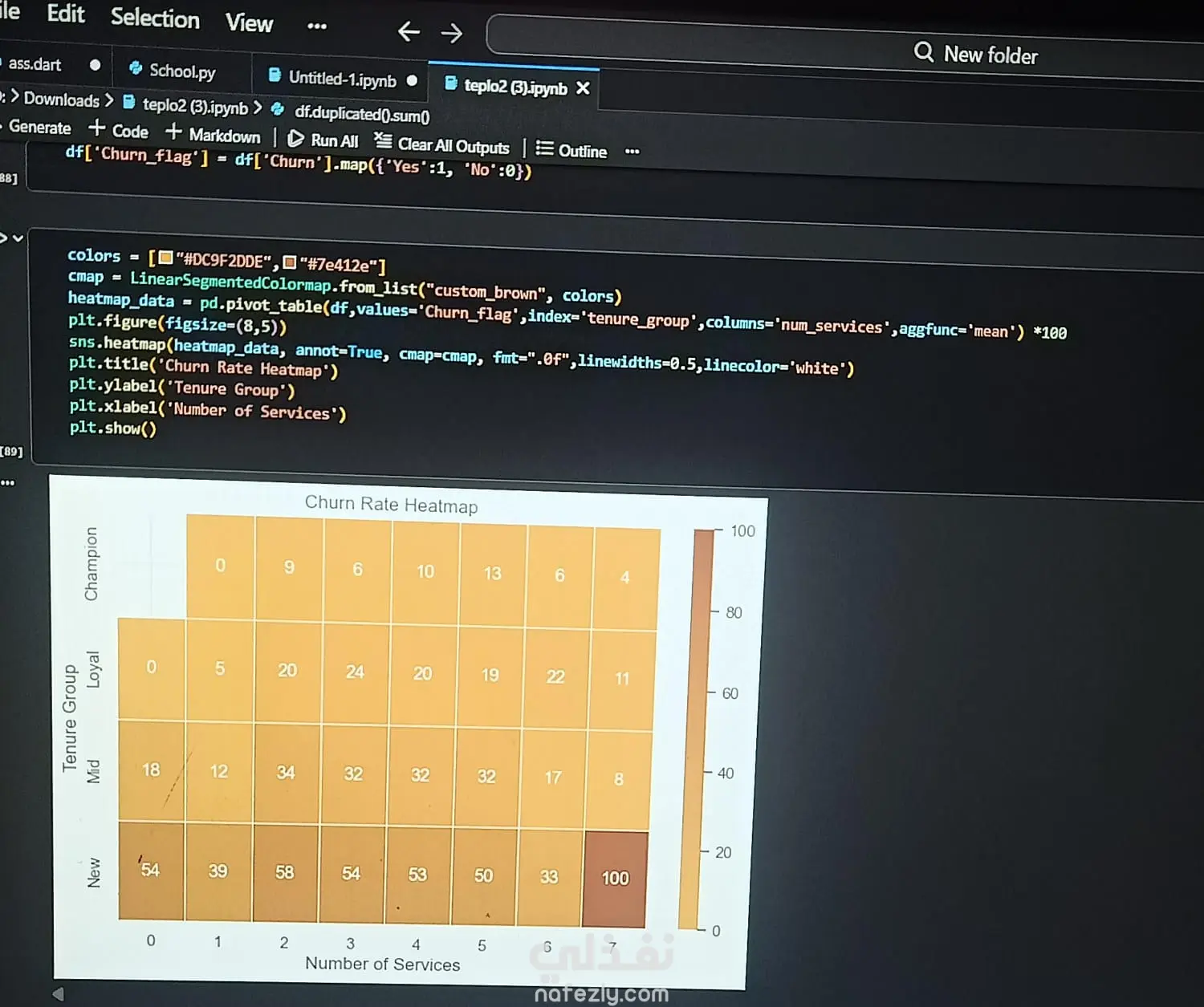Click the plt.ylabel('Tenure Group') code line
The width and height of the screenshot is (1204, 1007).
[x=182, y=388]
